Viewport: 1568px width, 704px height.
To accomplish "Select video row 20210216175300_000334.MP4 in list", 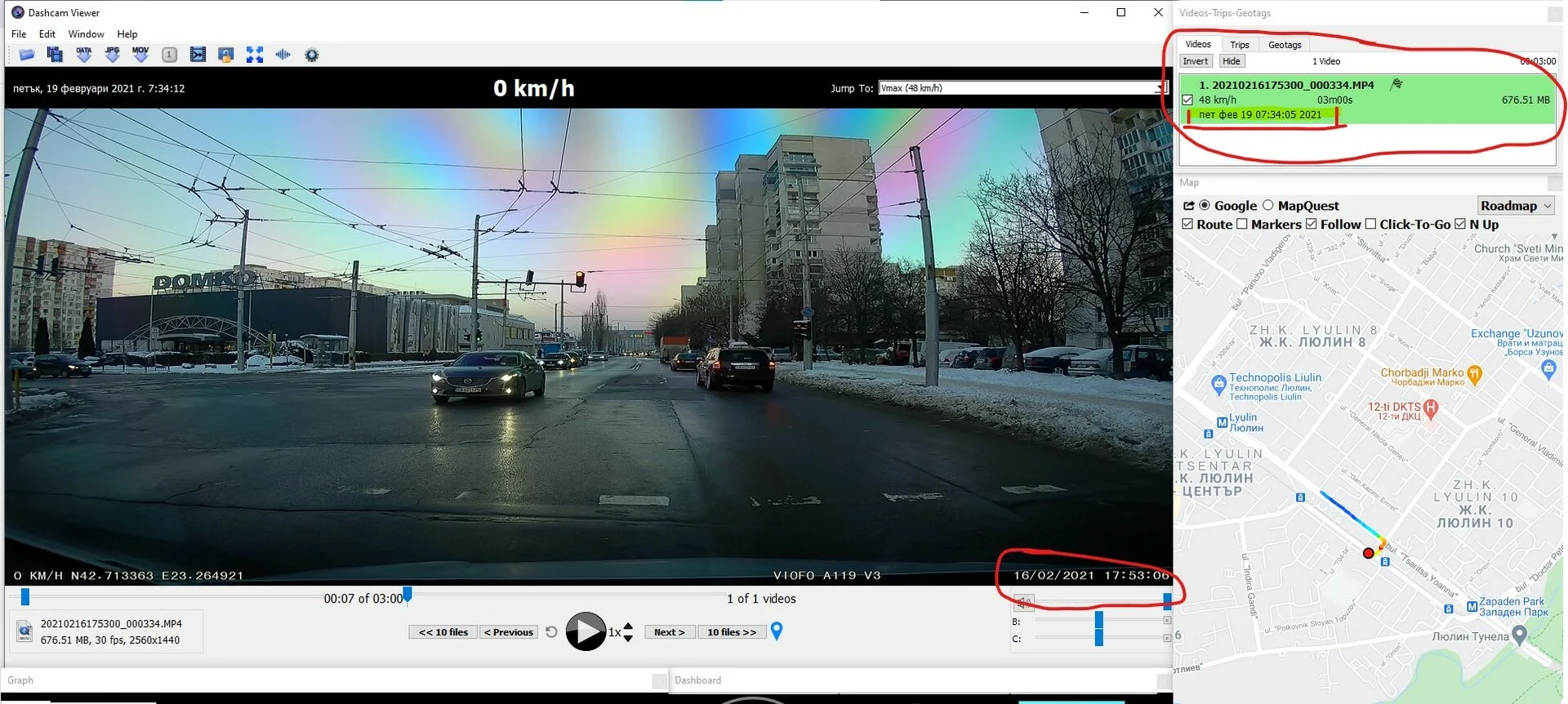I will 1368,100.
